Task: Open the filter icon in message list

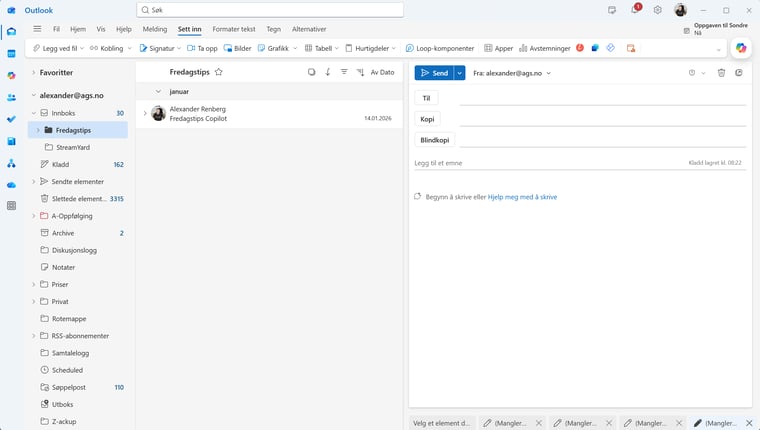Action: click(344, 72)
